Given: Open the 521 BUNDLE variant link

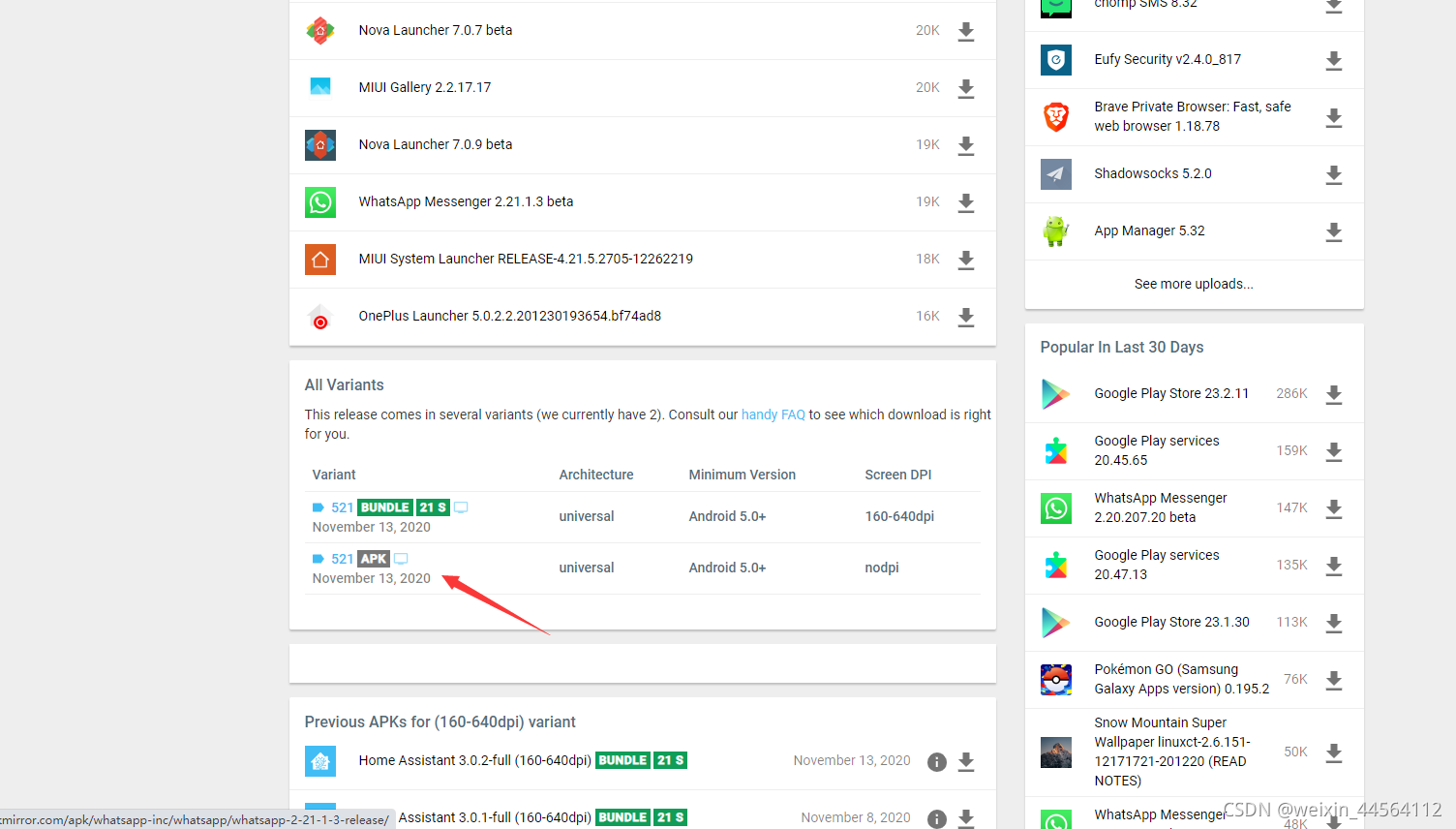Looking at the screenshot, I should [x=343, y=507].
